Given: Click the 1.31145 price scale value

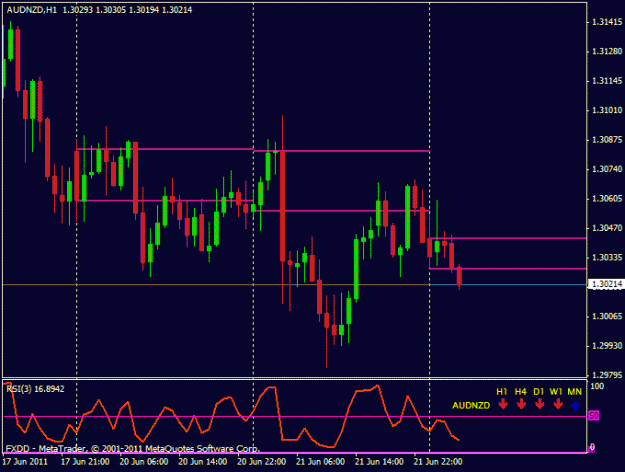Looking at the screenshot, I should coord(607,81).
